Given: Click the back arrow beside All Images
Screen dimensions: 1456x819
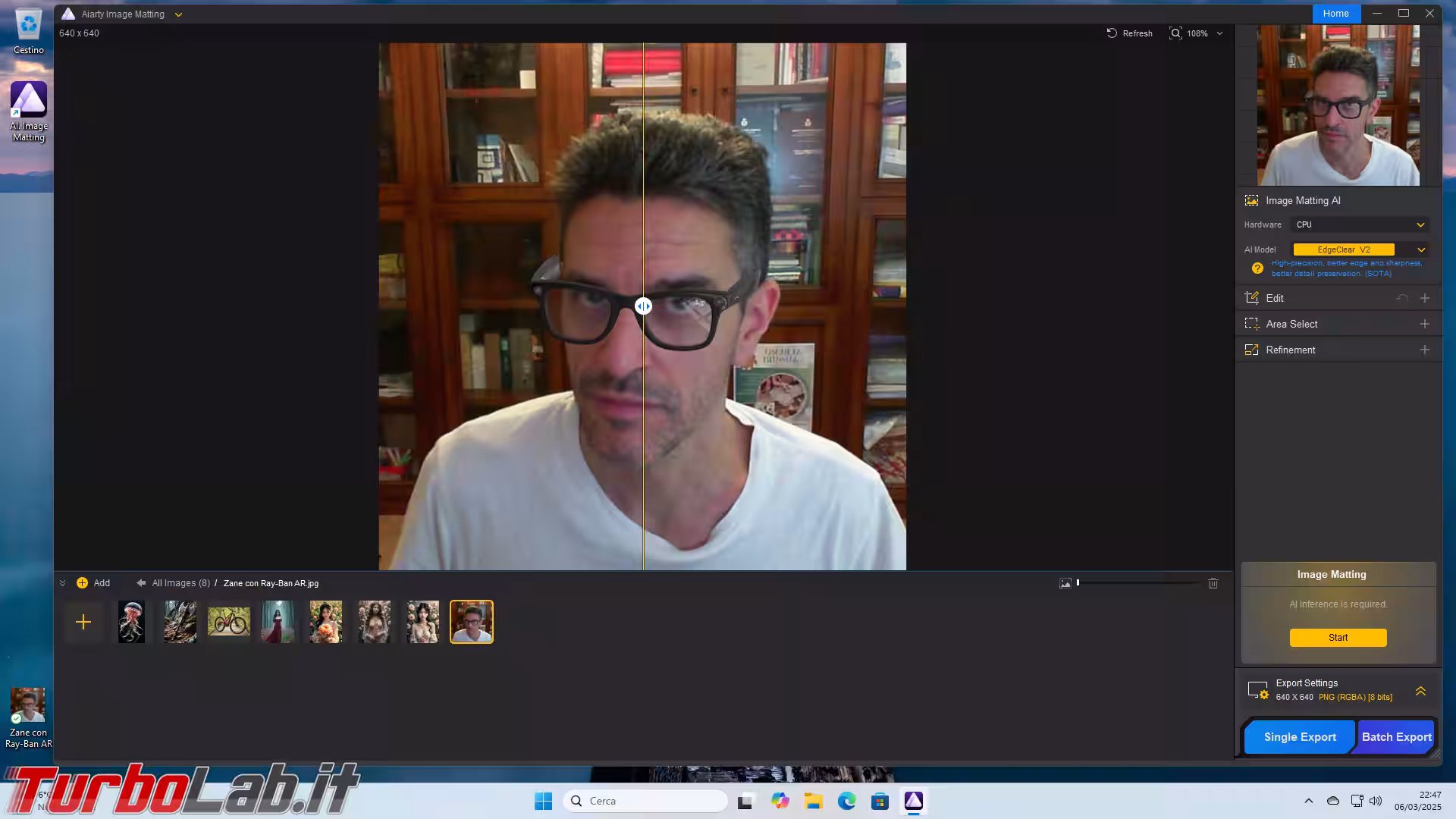Looking at the screenshot, I should 141,583.
